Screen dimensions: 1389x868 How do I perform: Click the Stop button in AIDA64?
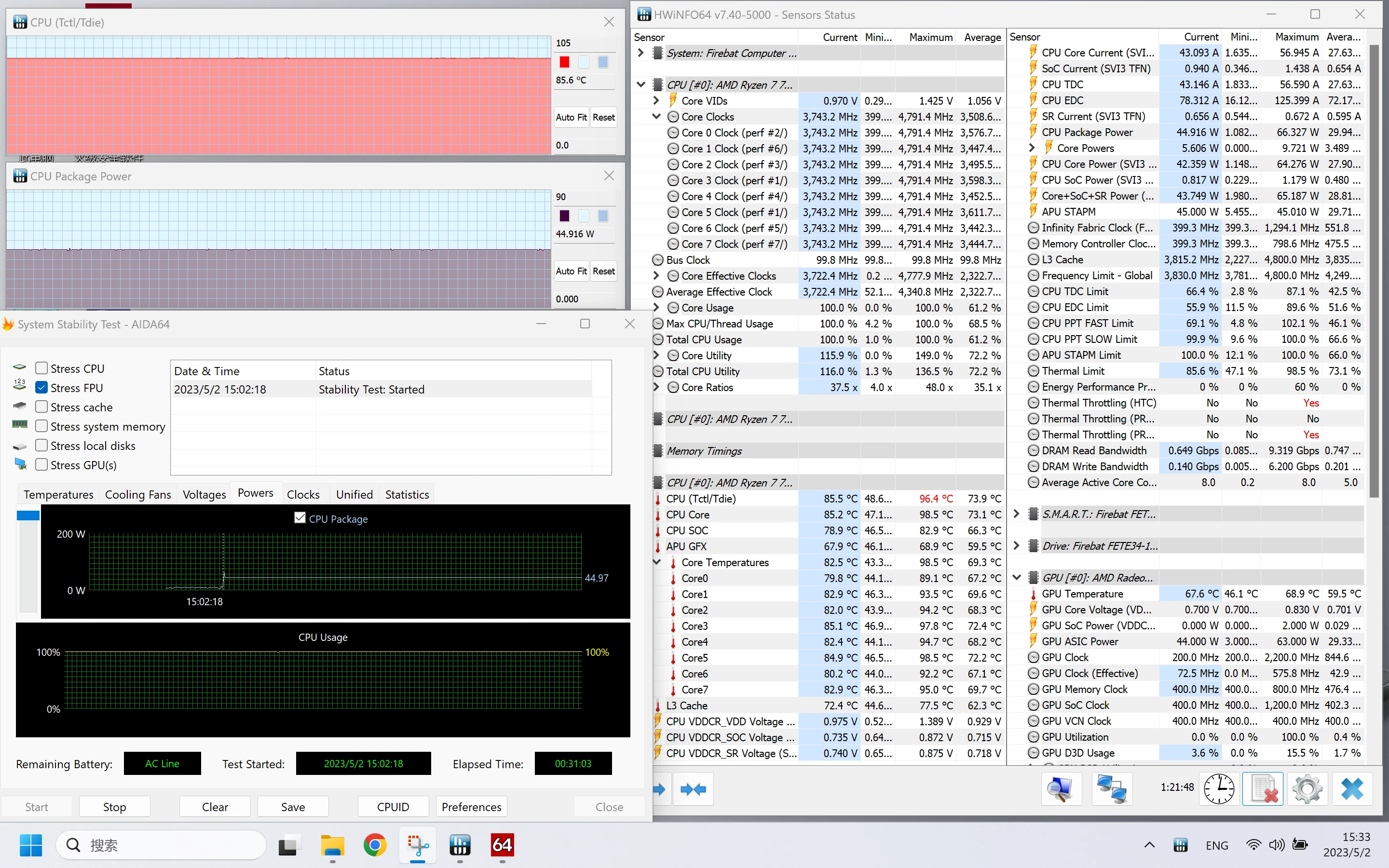(x=114, y=807)
